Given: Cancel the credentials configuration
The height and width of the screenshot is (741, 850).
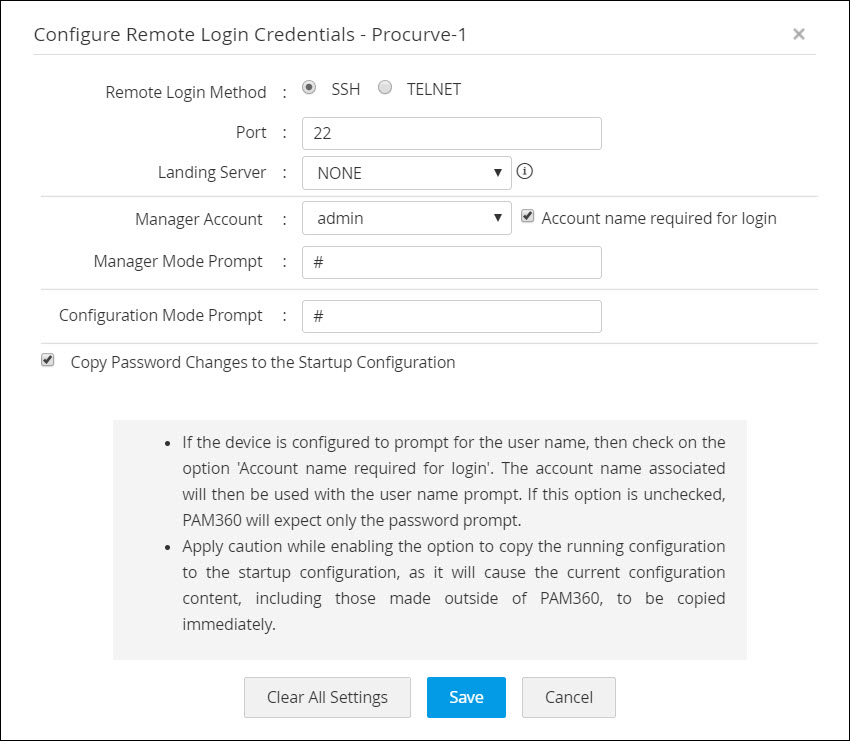Looking at the screenshot, I should (x=569, y=697).
